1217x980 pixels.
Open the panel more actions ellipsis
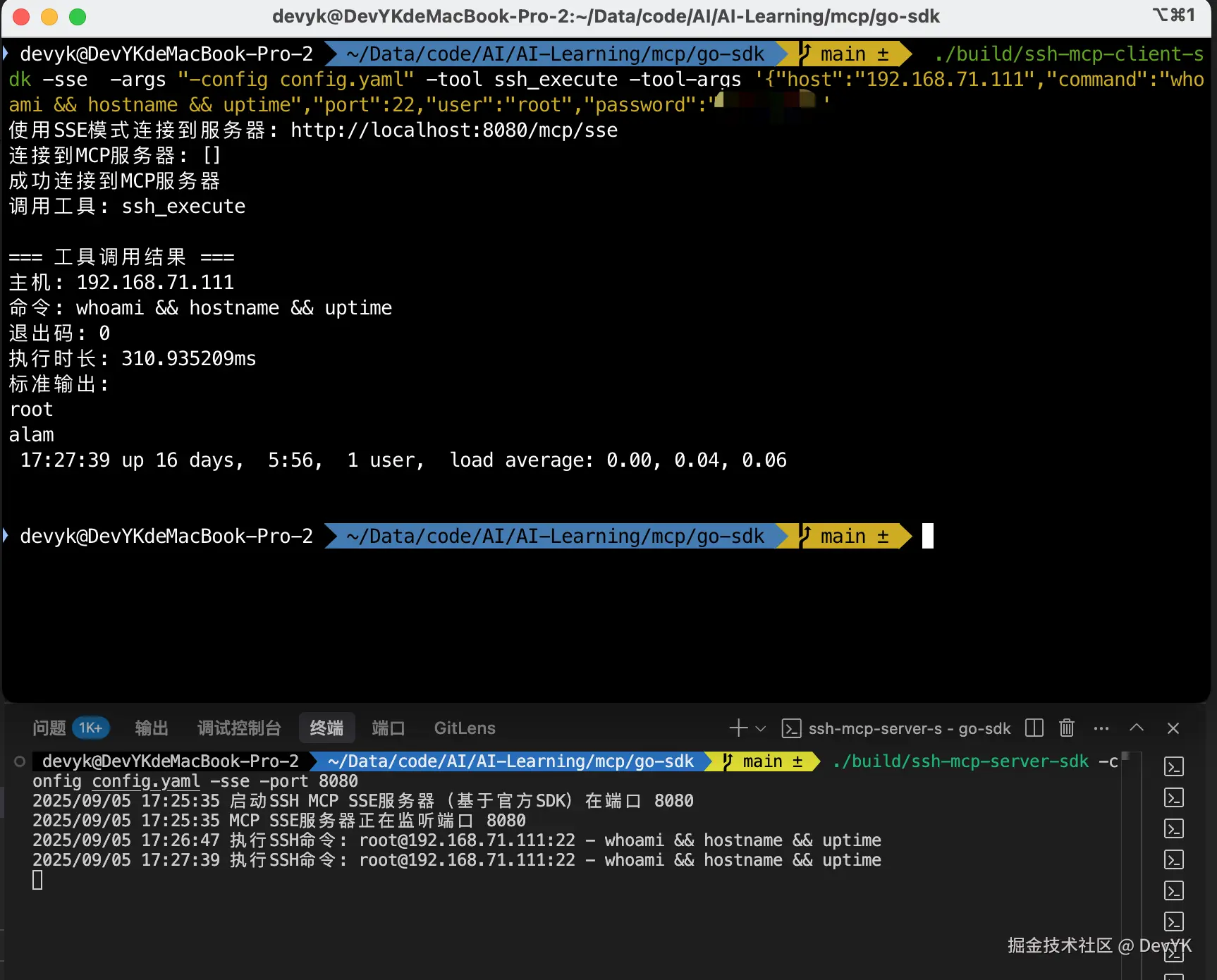[x=1101, y=728]
